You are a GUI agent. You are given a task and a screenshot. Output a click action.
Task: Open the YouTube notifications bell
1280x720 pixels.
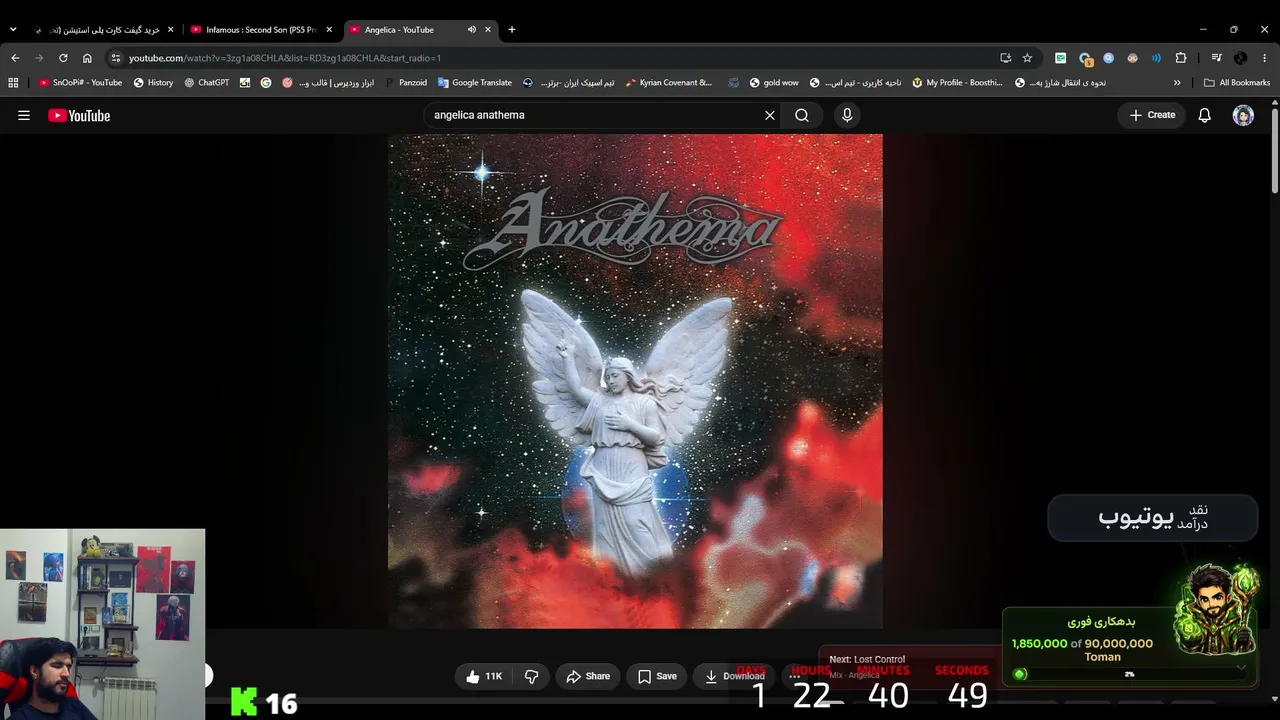1205,115
